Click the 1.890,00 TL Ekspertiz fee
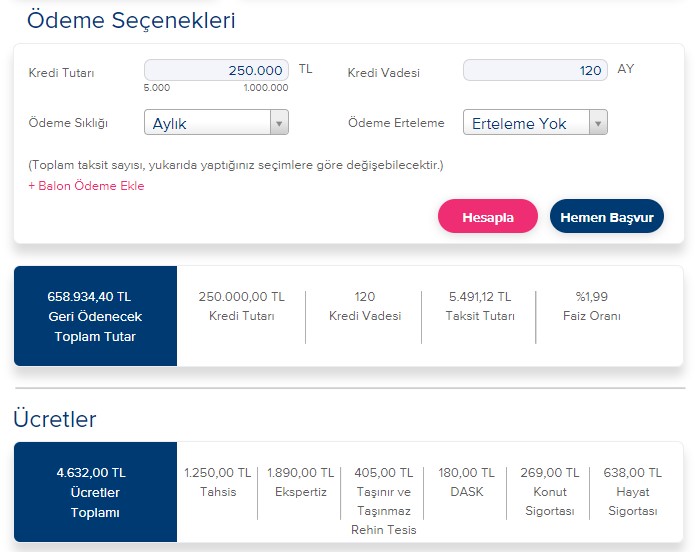The width and height of the screenshot is (696, 552). coord(301,482)
